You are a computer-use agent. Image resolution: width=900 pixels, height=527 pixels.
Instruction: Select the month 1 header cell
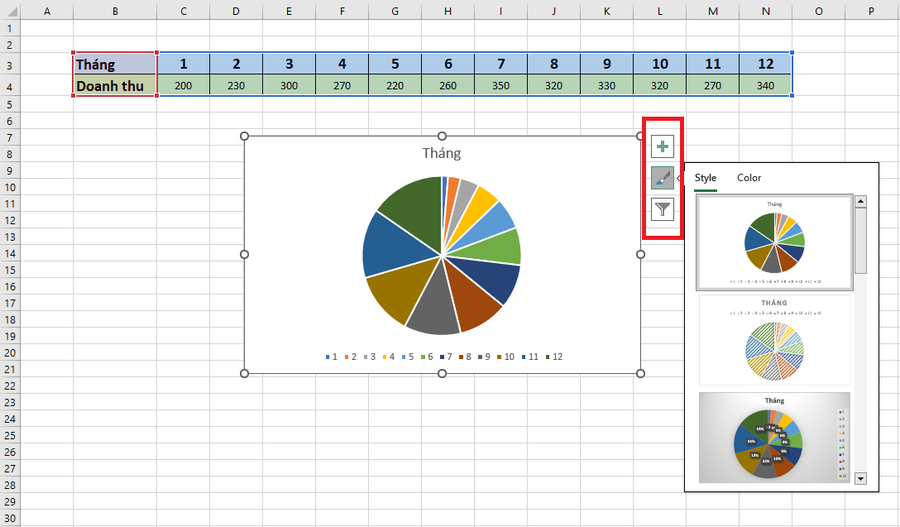coord(183,64)
